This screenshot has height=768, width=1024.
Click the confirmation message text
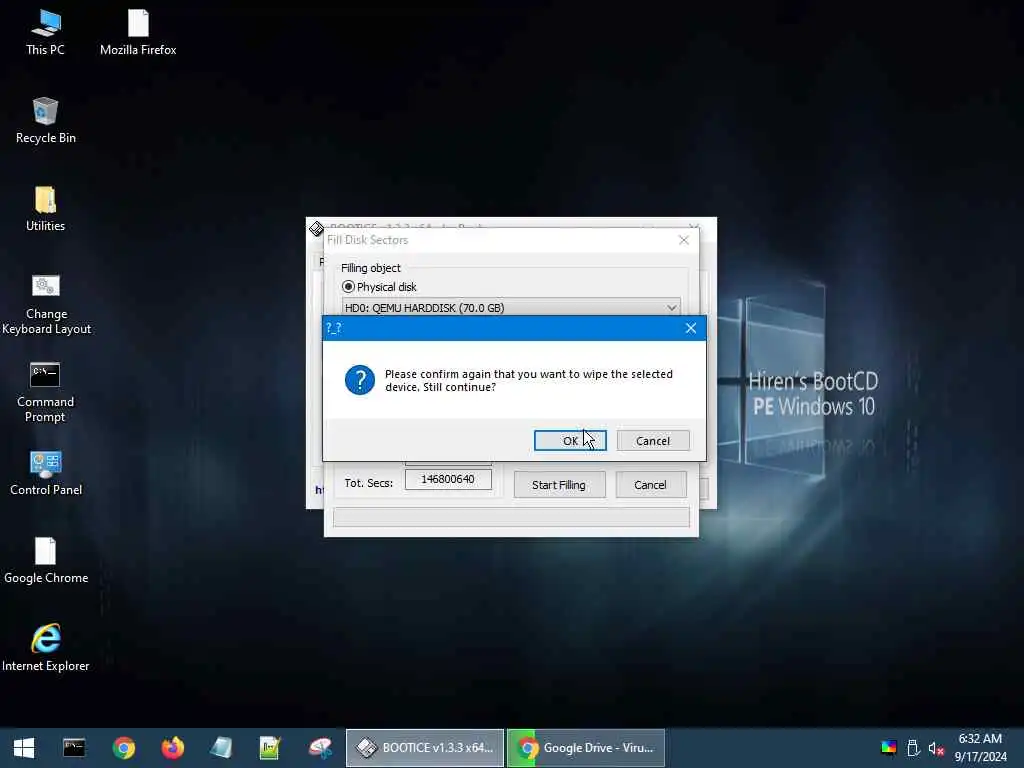528,381
